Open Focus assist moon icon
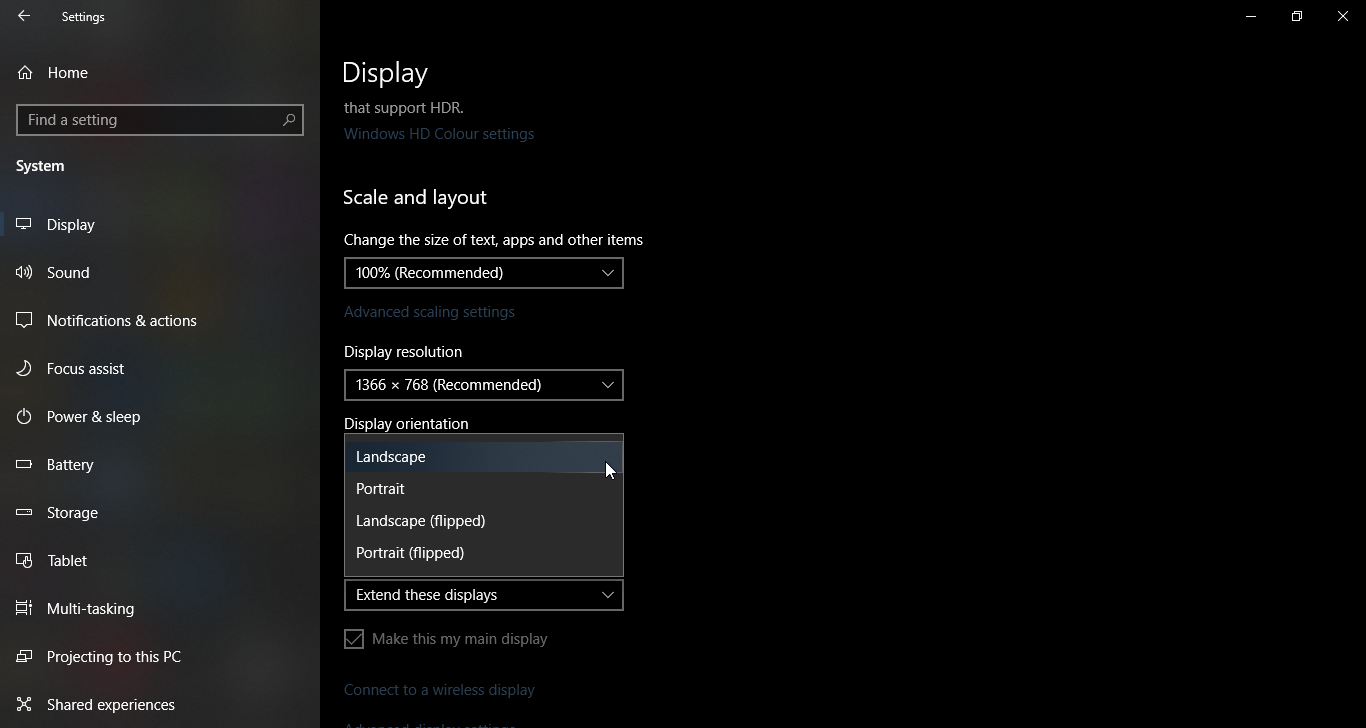This screenshot has height=728, width=1366. point(25,369)
